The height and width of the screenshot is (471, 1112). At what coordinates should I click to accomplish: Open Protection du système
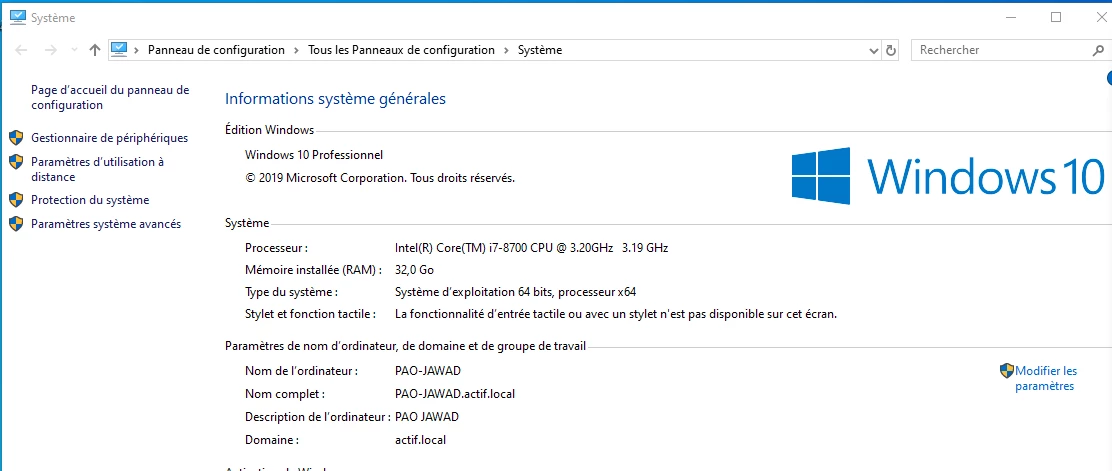pos(90,200)
